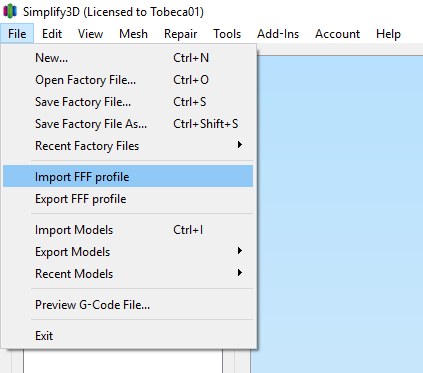The image size is (423, 373).
Task: Open the Add-Ins menu
Action: point(278,34)
